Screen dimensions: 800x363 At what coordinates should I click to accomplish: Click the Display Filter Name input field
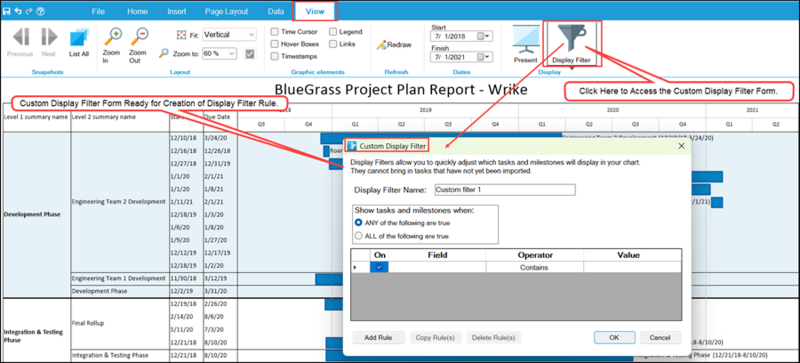click(x=505, y=190)
